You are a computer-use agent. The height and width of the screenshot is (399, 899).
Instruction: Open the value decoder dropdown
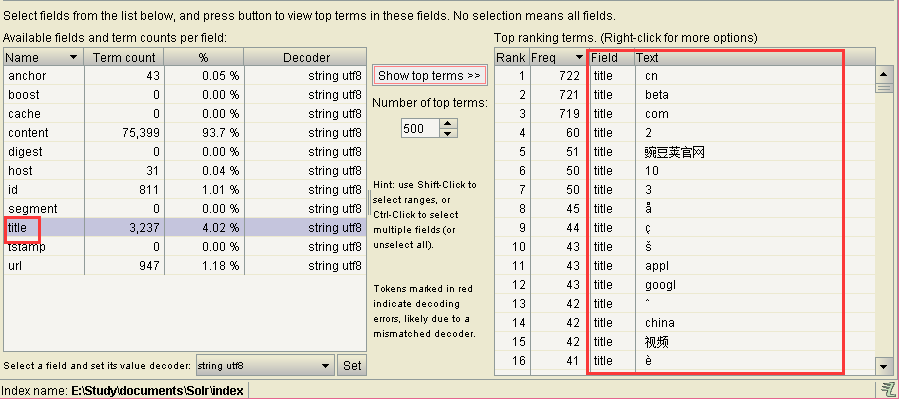pyautogui.click(x=326, y=365)
